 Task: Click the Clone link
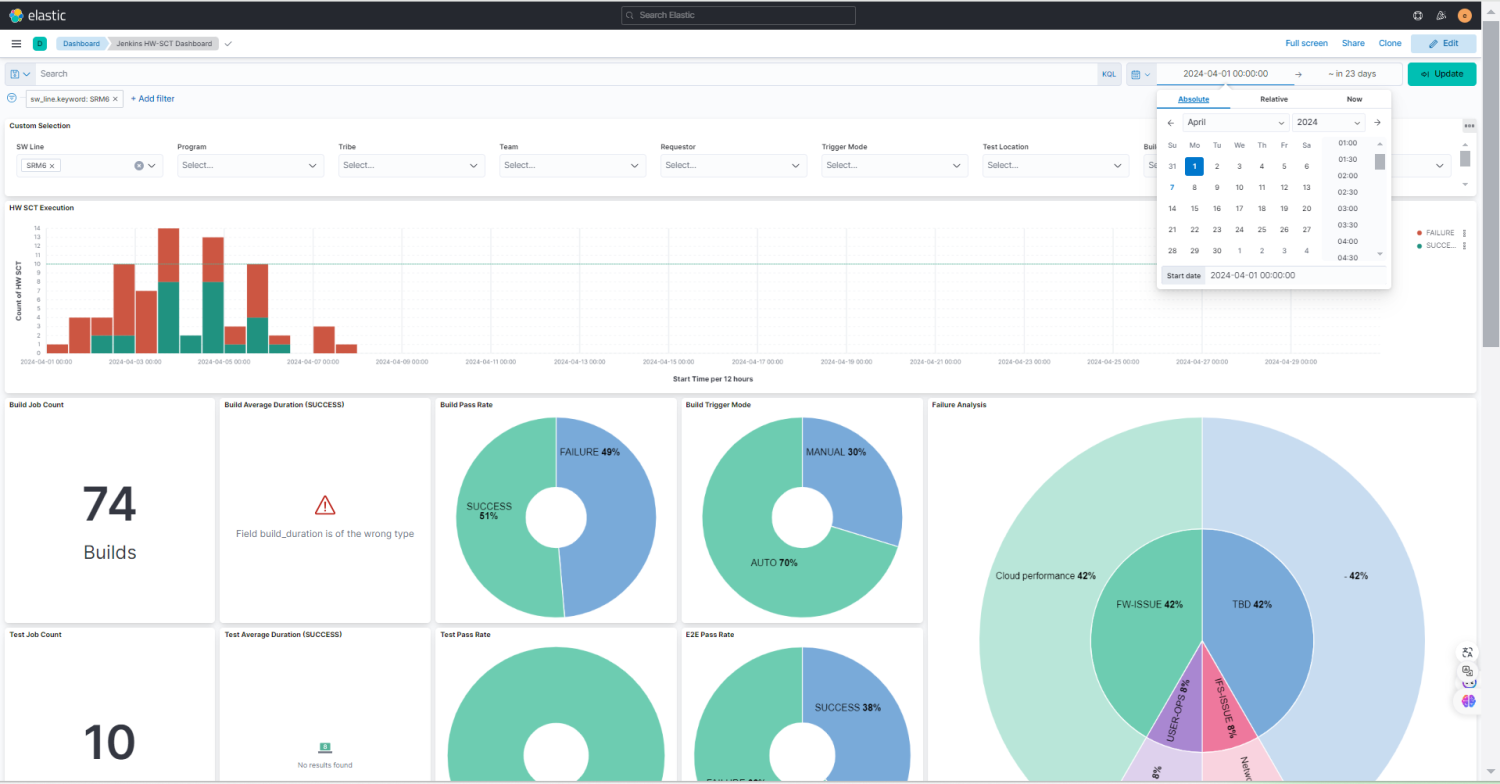tap(1390, 44)
